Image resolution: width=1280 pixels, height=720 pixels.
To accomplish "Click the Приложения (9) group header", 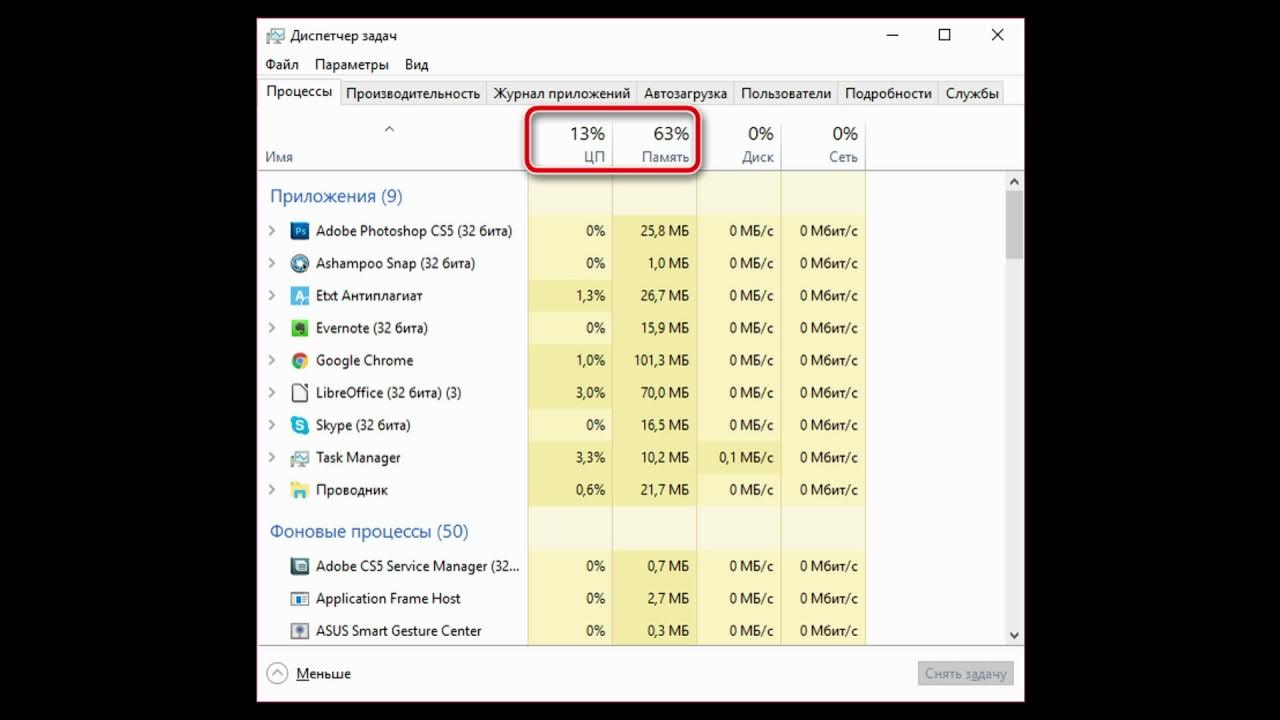I will tap(336, 196).
